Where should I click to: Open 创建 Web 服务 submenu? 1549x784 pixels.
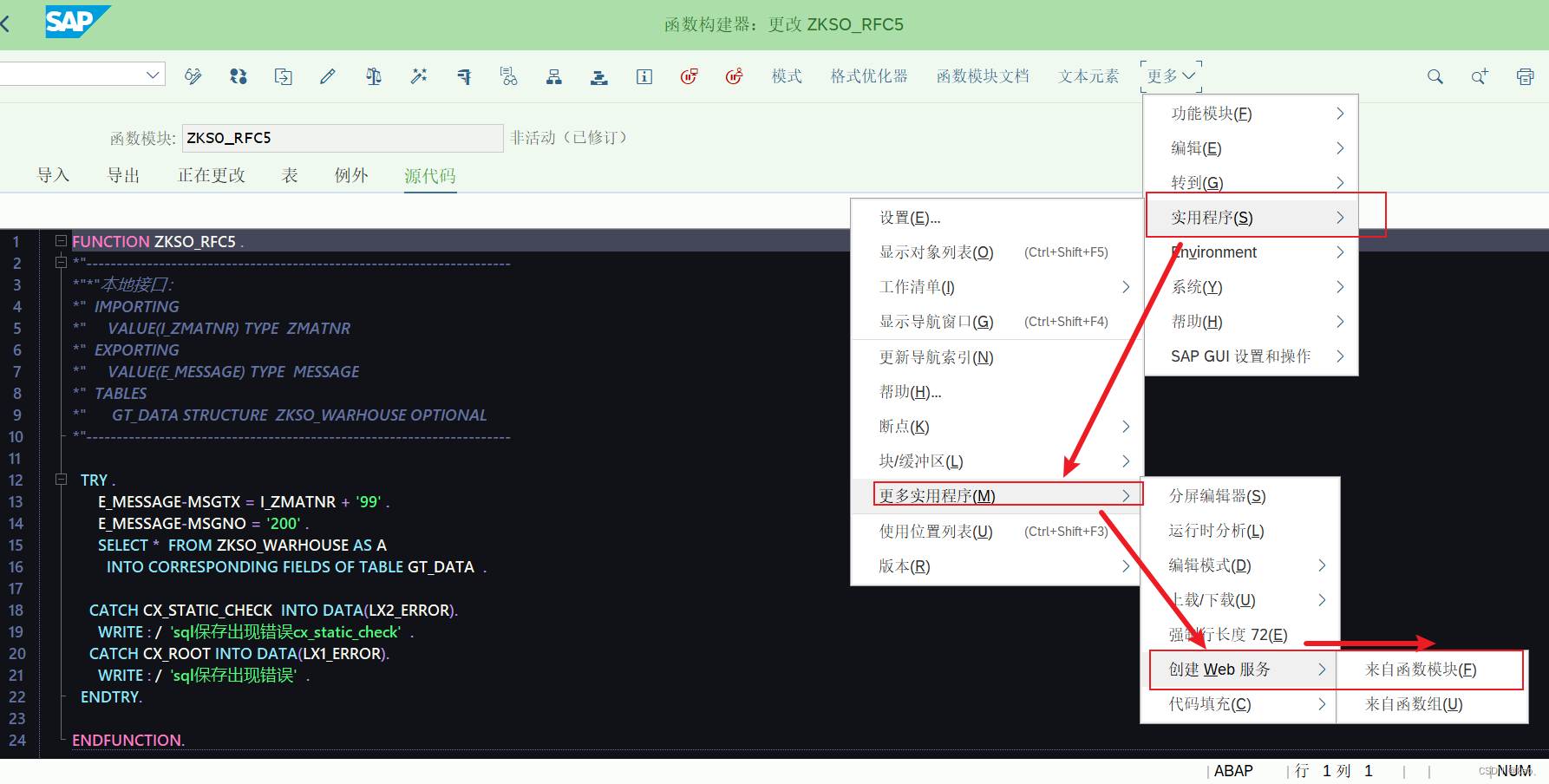pos(1240,670)
